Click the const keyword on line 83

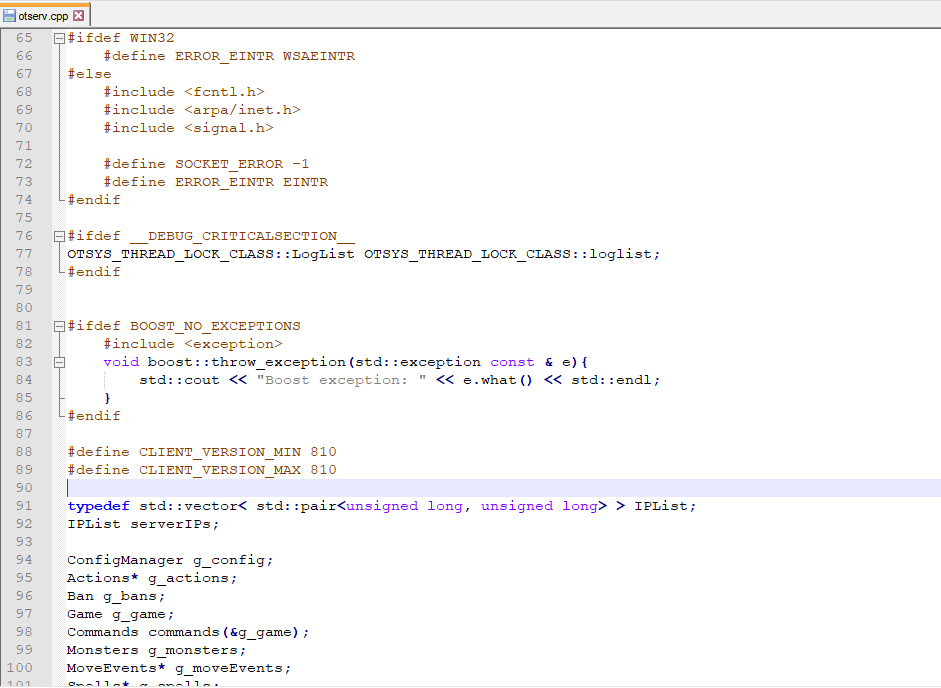coord(512,362)
